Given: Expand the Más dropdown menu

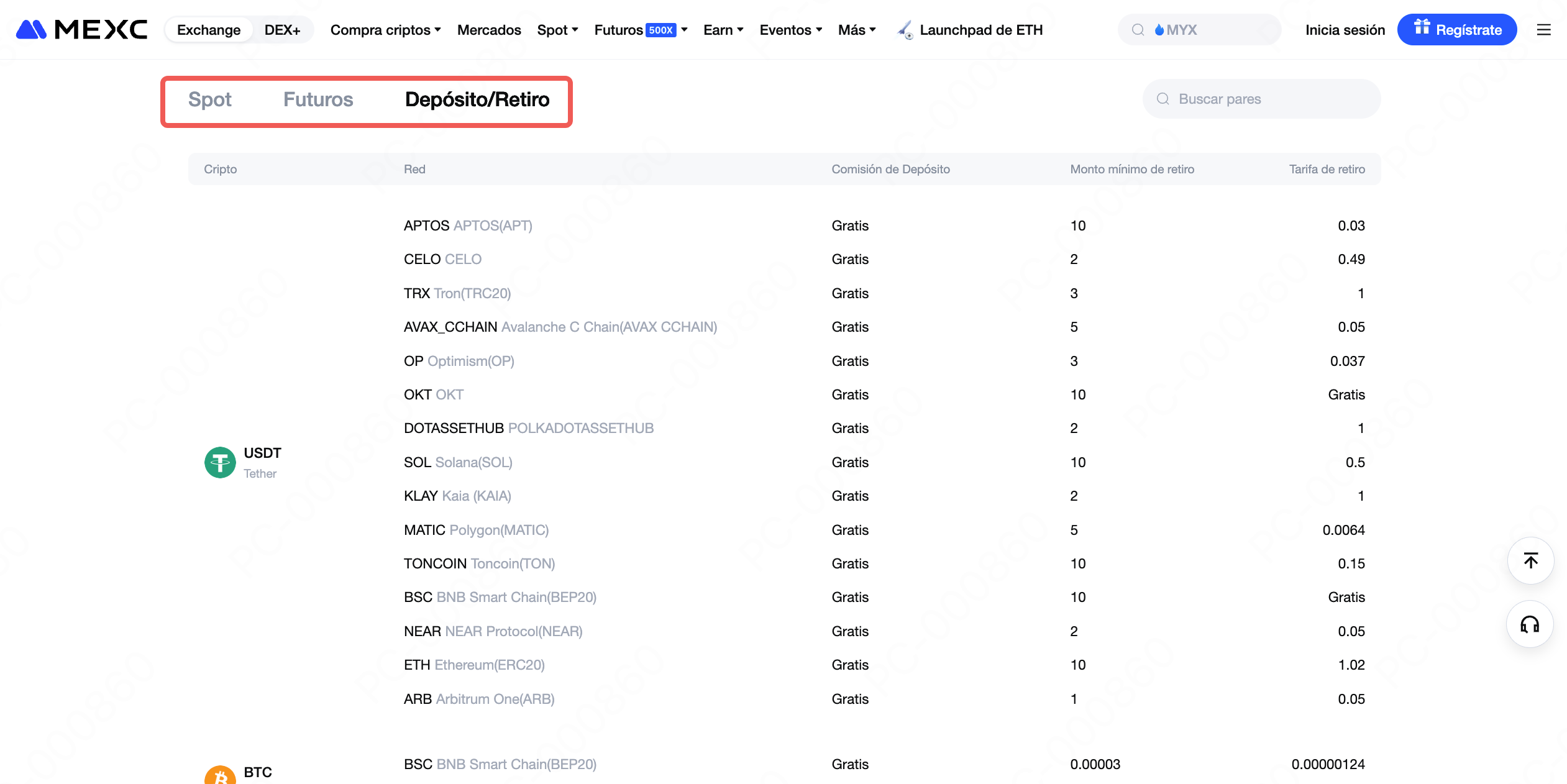Looking at the screenshot, I should point(856,30).
